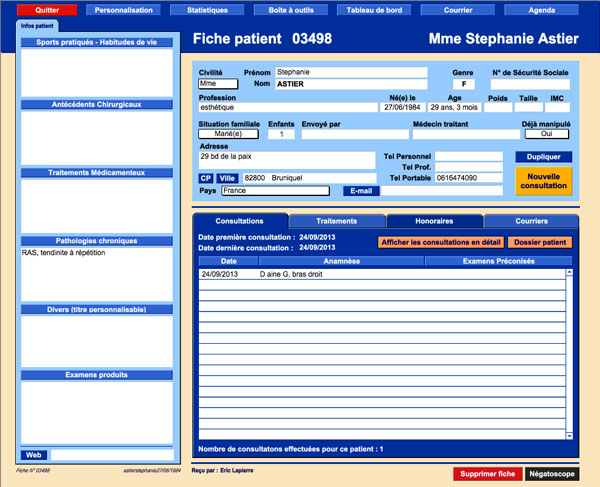
Task: Open the Négatoscope viewer
Action: pyautogui.click(x=552, y=472)
